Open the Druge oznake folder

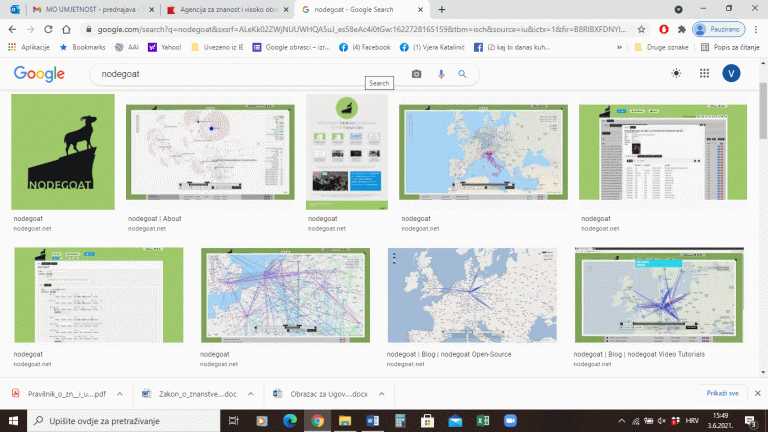pyautogui.click(x=661, y=48)
